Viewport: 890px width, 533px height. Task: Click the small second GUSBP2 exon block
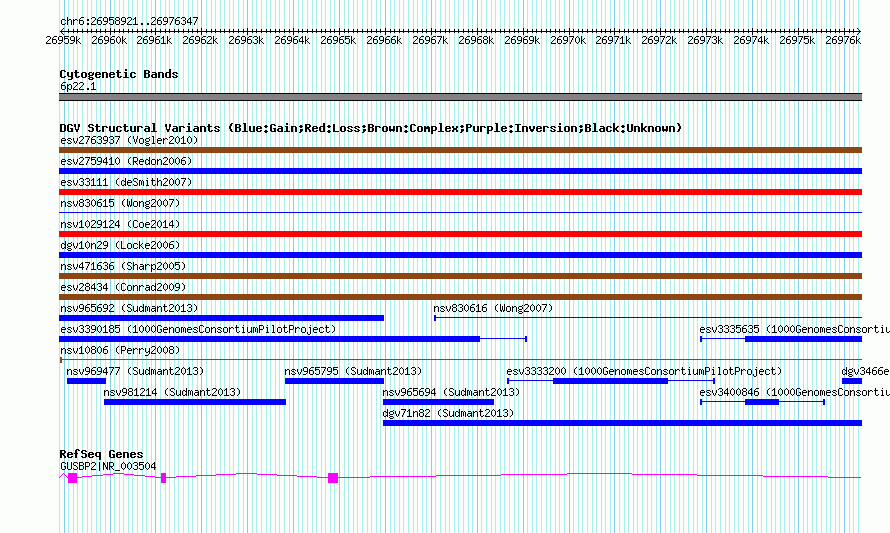pyautogui.click(x=163, y=478)
